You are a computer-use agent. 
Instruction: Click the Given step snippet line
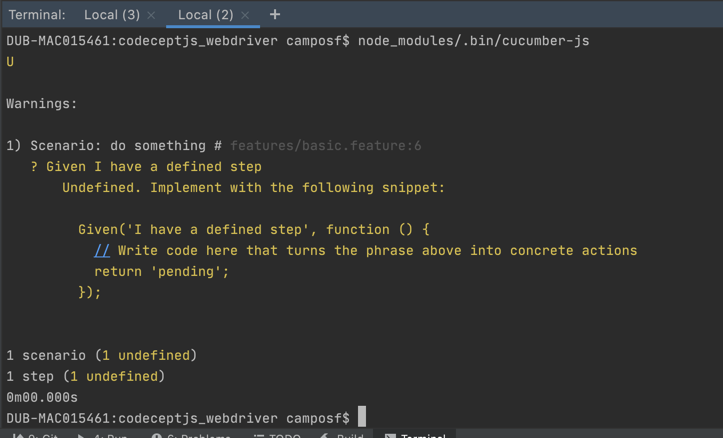257,229
